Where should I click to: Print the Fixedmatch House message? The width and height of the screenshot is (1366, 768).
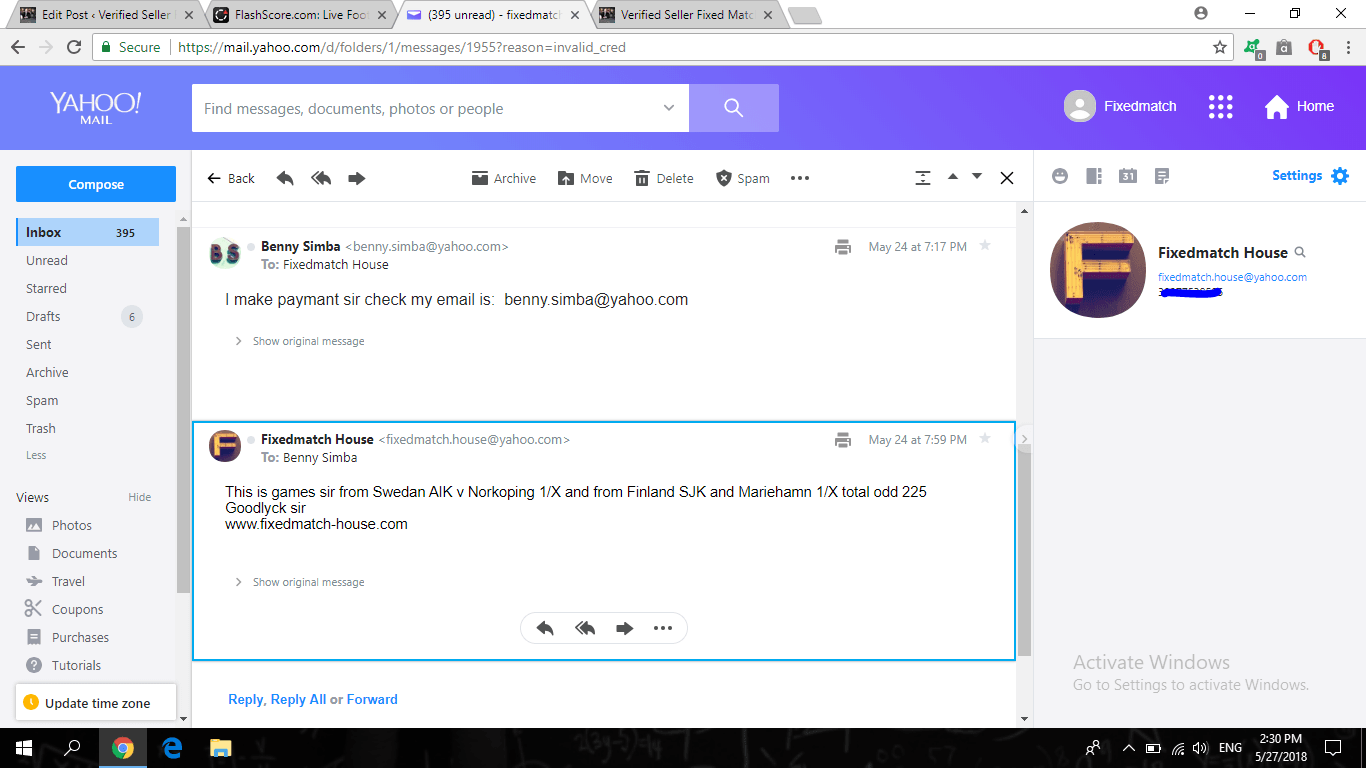point(843,440)
